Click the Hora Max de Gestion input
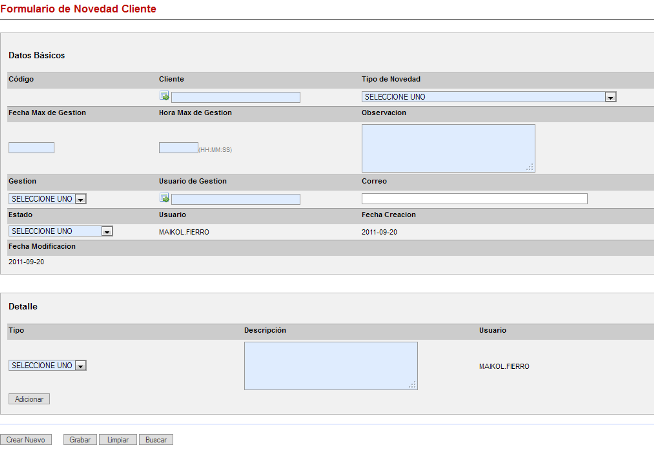The width and height of the screenshot is (654, 450). tap(179, 148)
